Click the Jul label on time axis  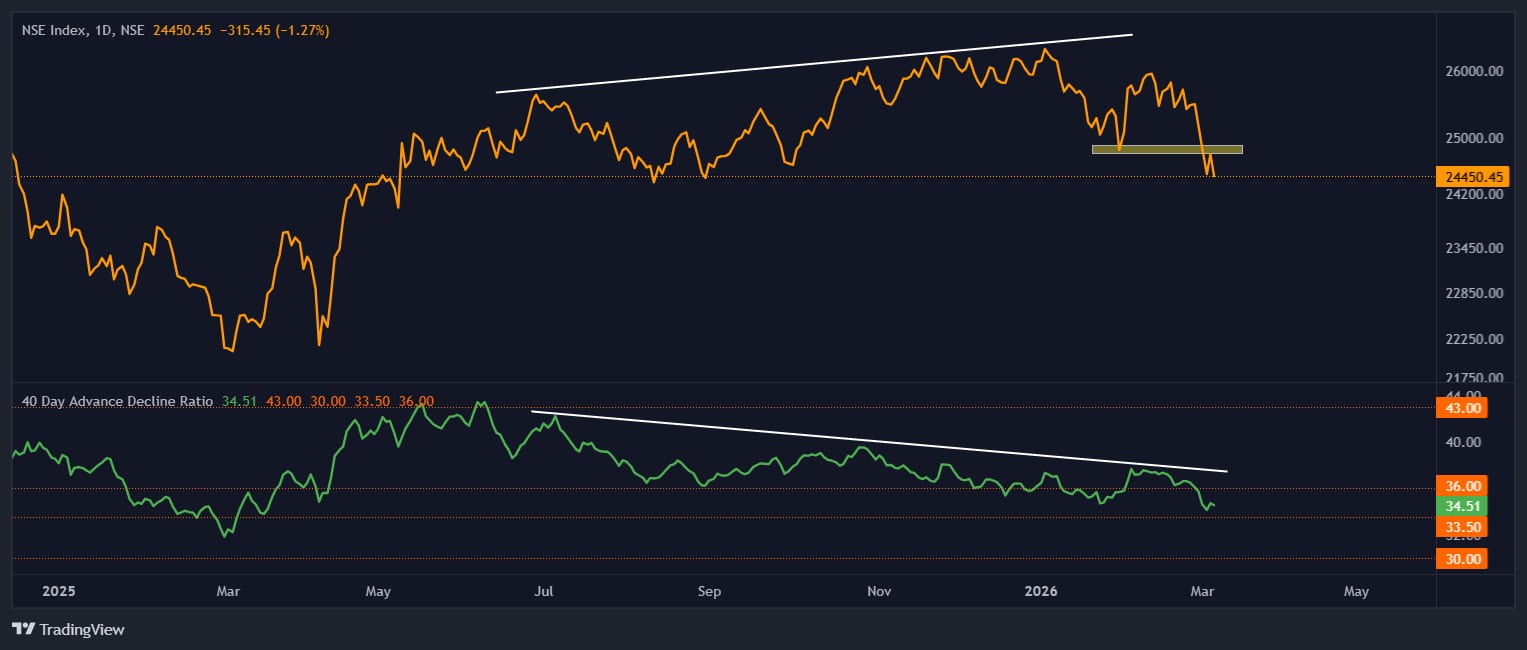pos(544,591)
